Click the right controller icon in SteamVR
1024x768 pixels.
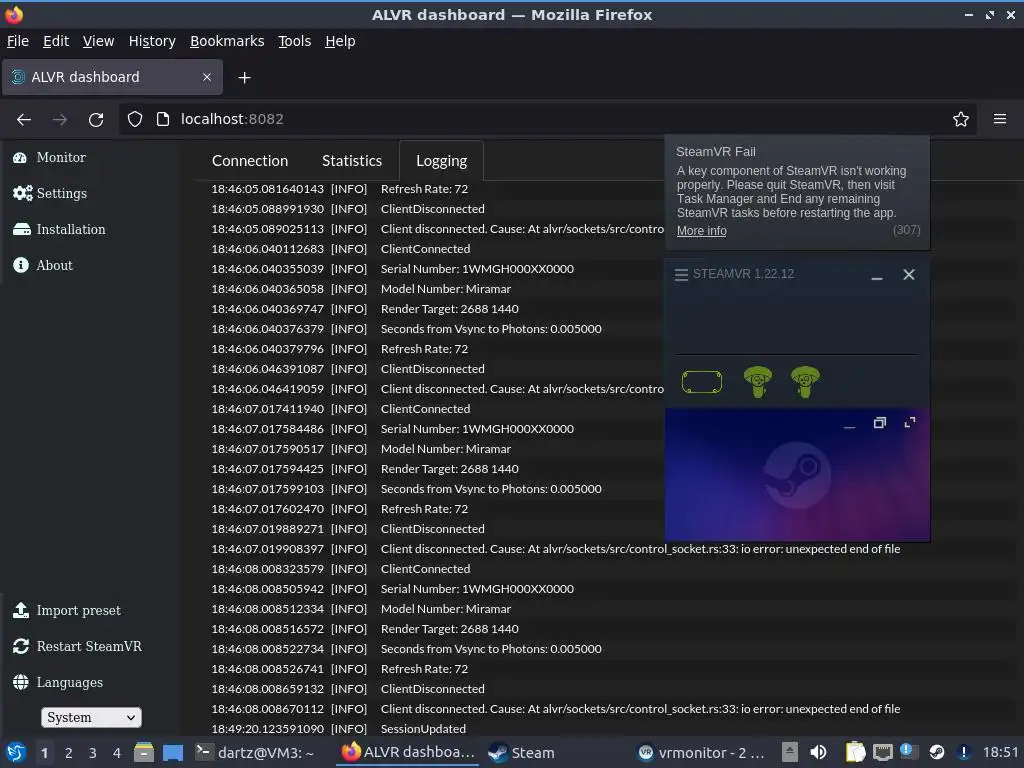click(805, 382)
